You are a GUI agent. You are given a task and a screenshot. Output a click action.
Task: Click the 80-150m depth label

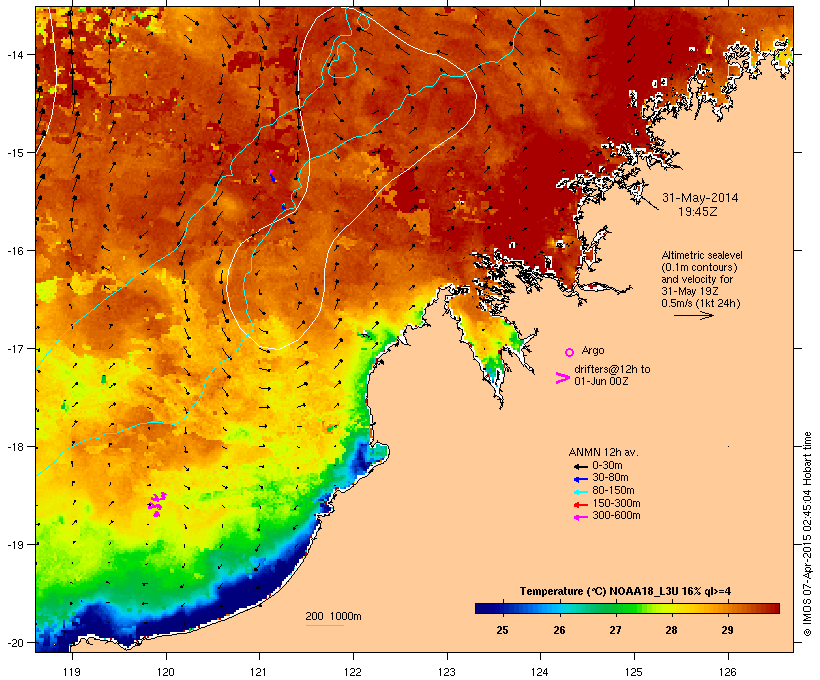tap(613, 491)
